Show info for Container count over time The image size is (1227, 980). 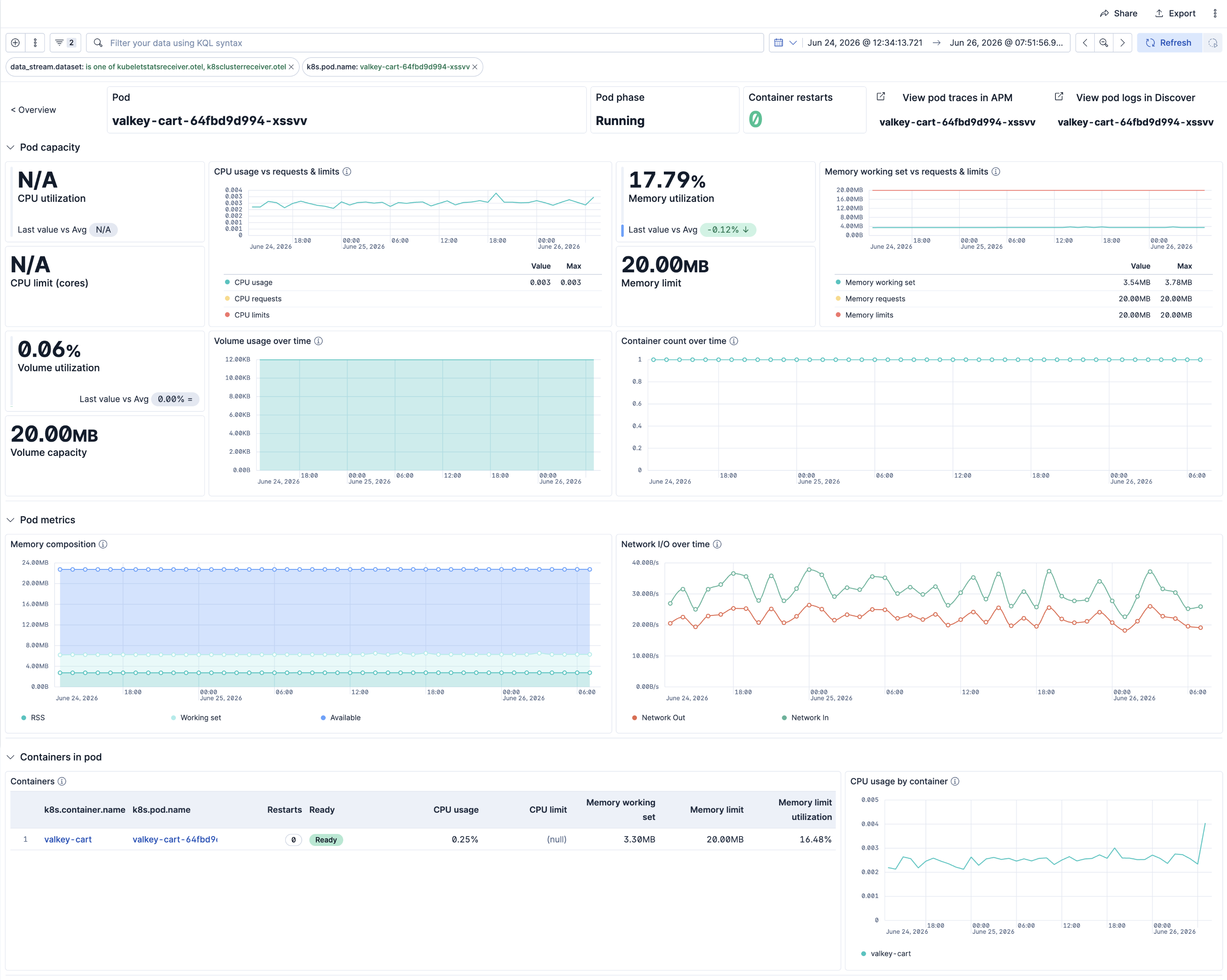[x=734, y=341]
